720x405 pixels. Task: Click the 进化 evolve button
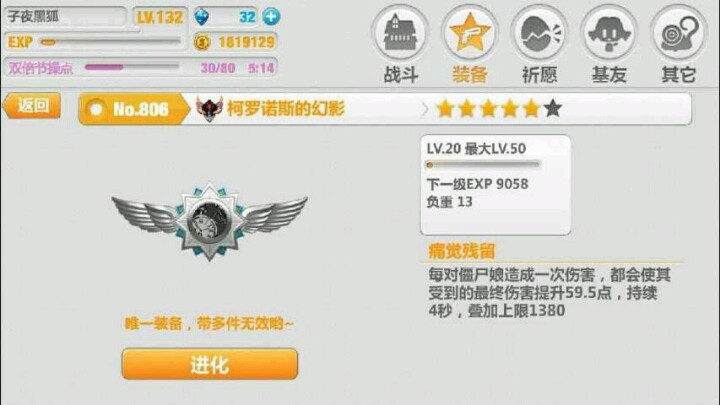coord(210,364)
